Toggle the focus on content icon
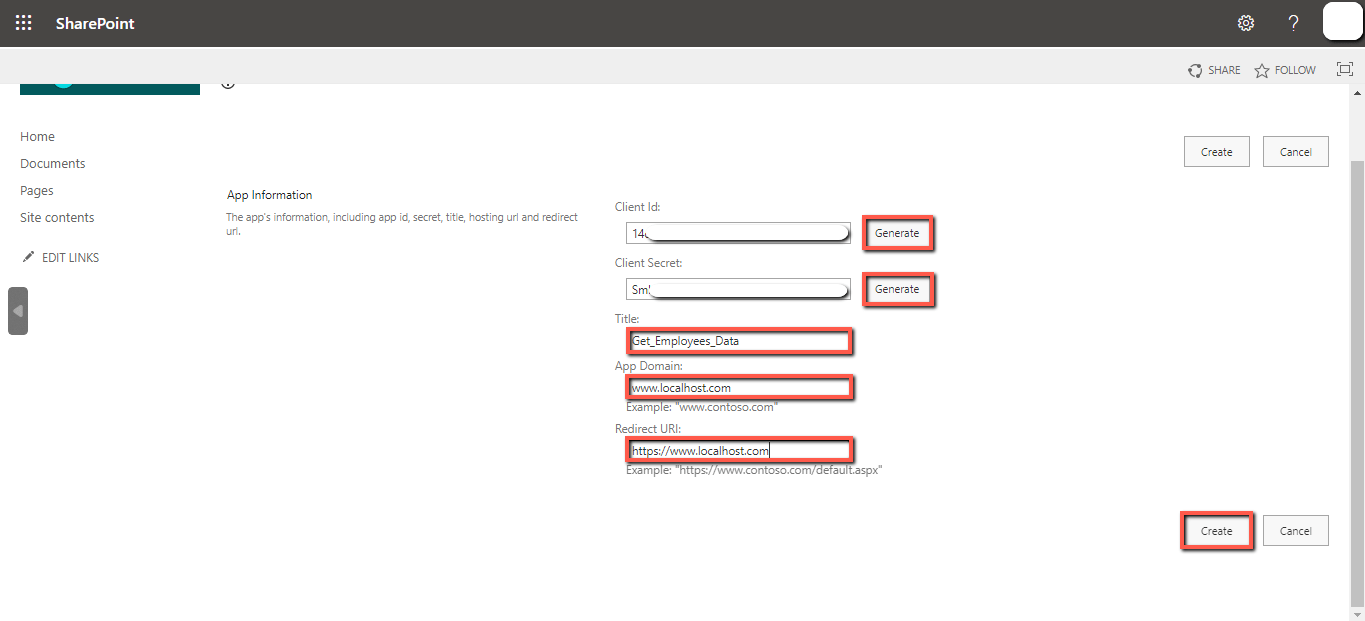1365x621 pixels. pos(1345,70)
